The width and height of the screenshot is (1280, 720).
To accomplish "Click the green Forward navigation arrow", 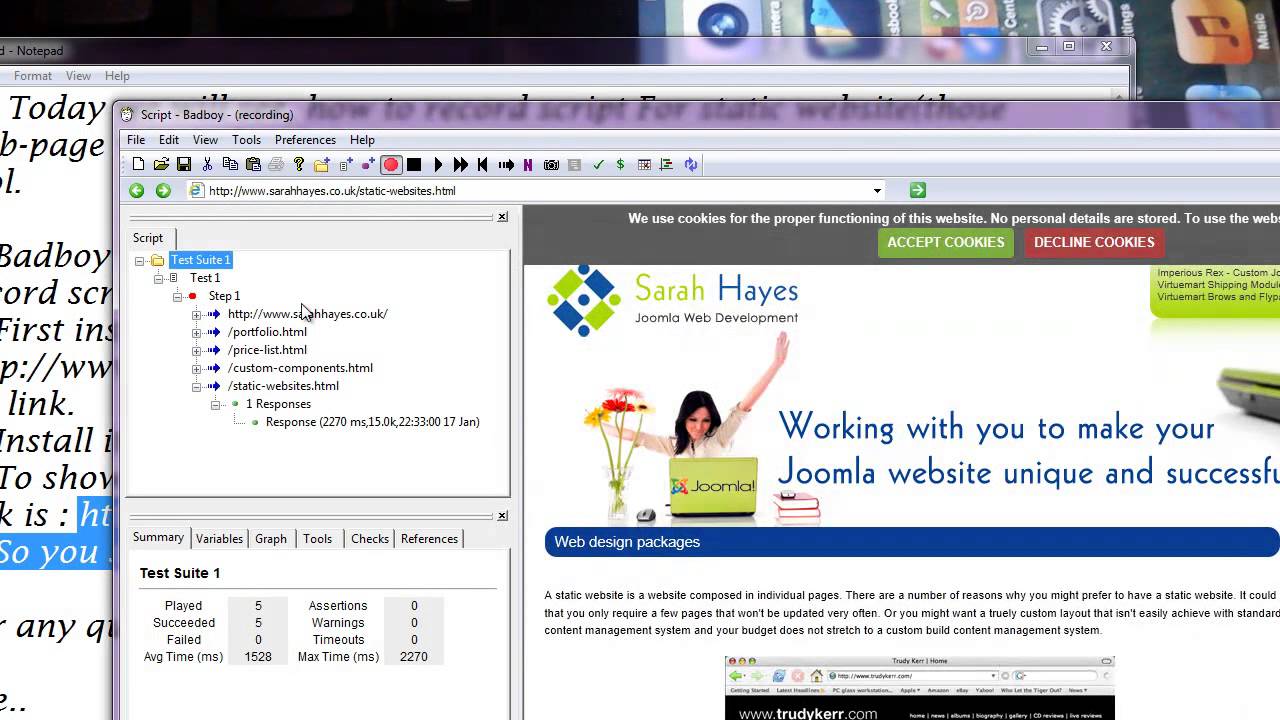I will pos(163,191).
